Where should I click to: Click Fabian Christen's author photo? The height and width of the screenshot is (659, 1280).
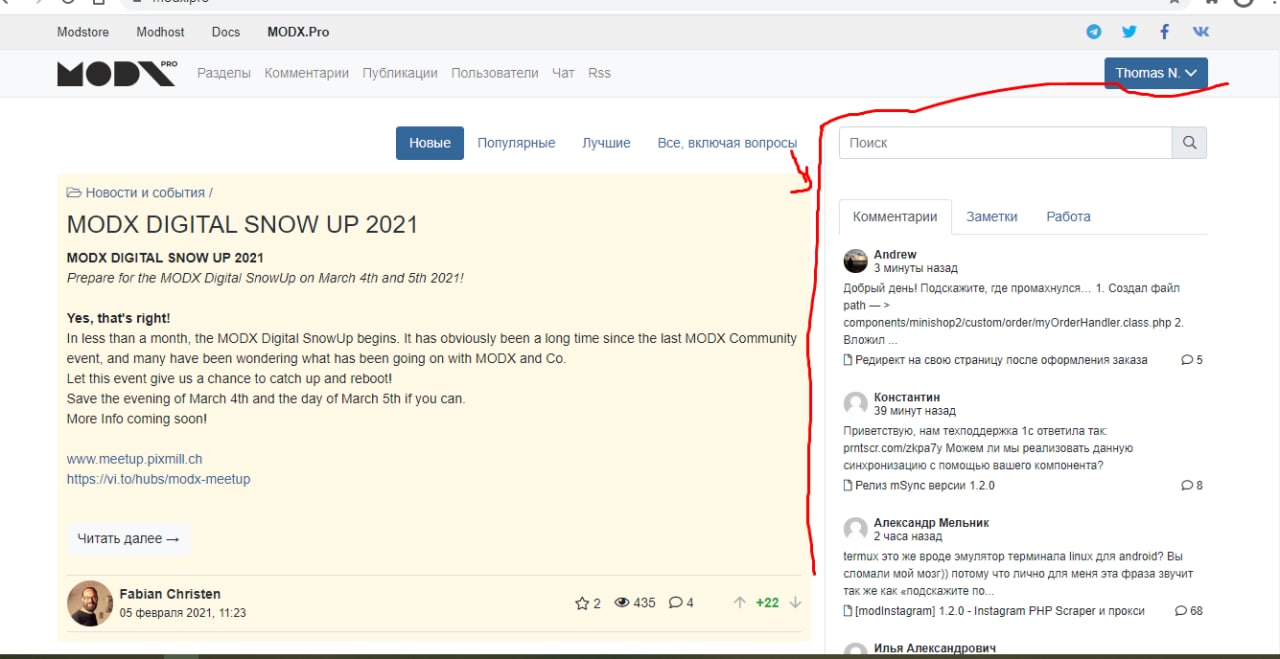[x=90, y=603]
